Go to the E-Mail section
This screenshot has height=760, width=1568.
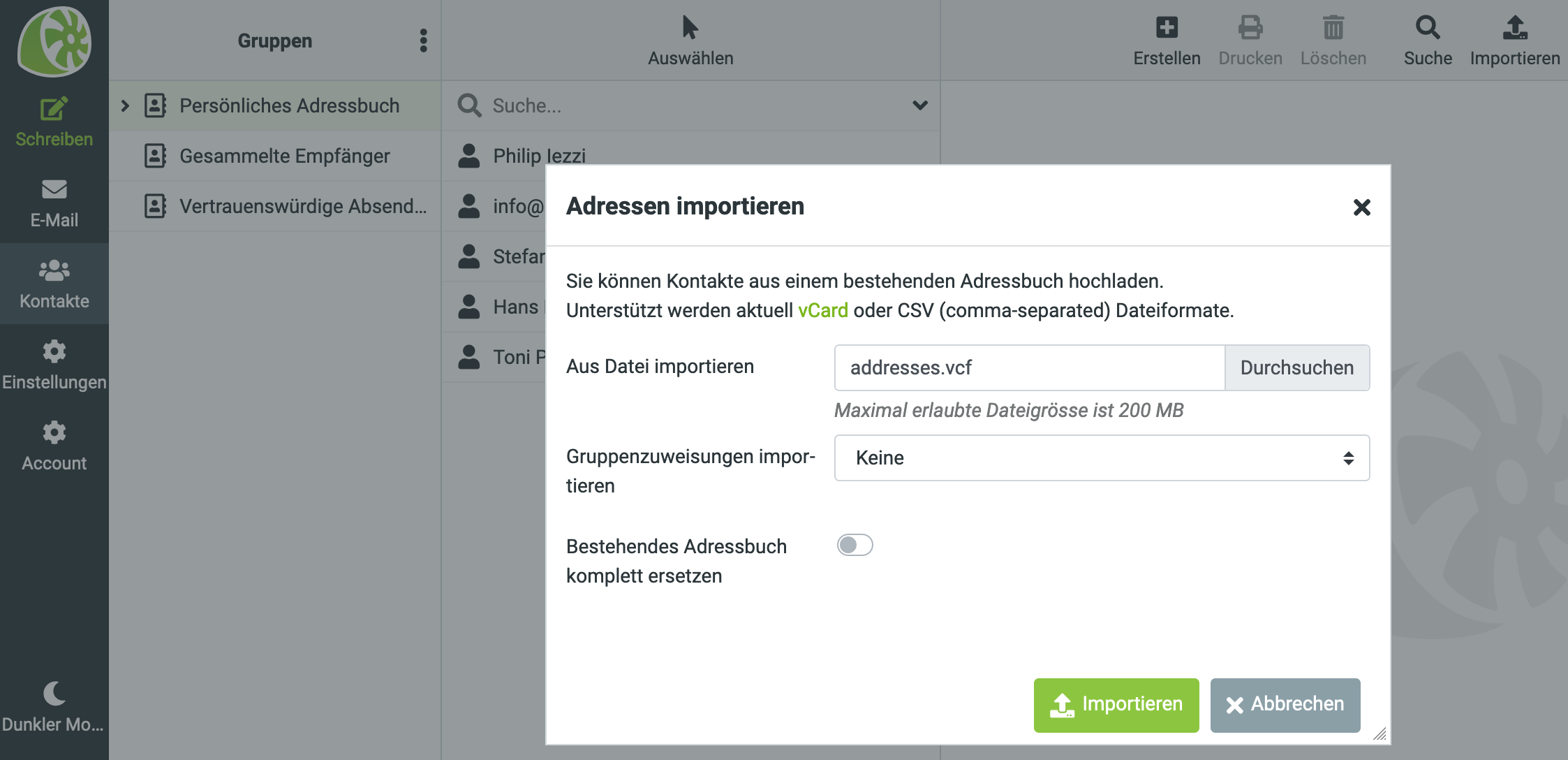(x=54, y=203)
